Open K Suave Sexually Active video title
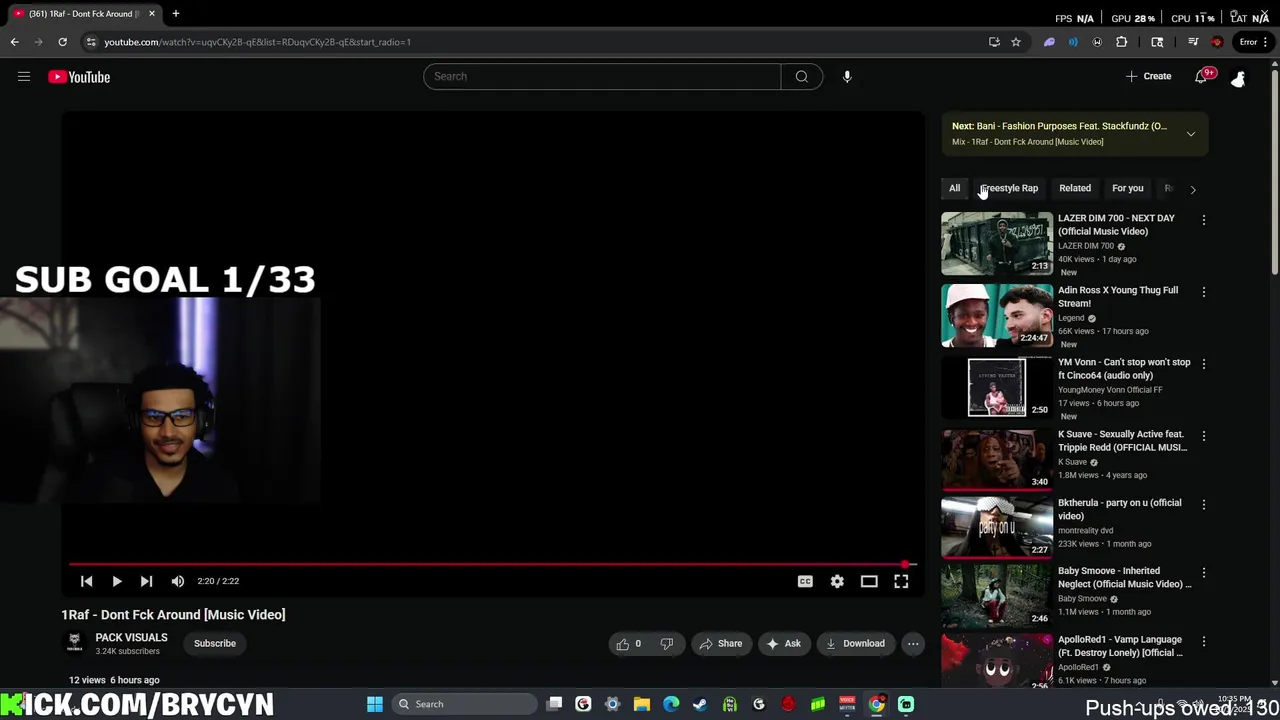Viewport: 1280px width, 720px height. (x=1123, y=441)
